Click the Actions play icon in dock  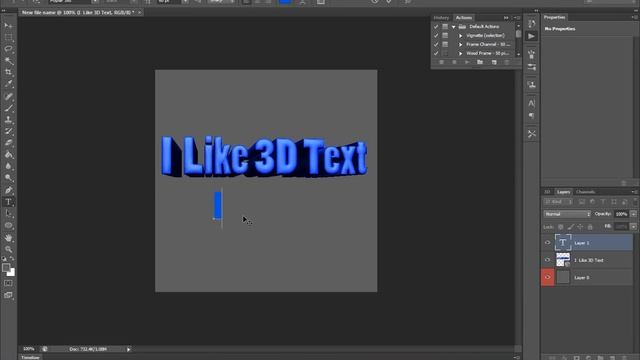pyautogui.click(x=531, y=36)
